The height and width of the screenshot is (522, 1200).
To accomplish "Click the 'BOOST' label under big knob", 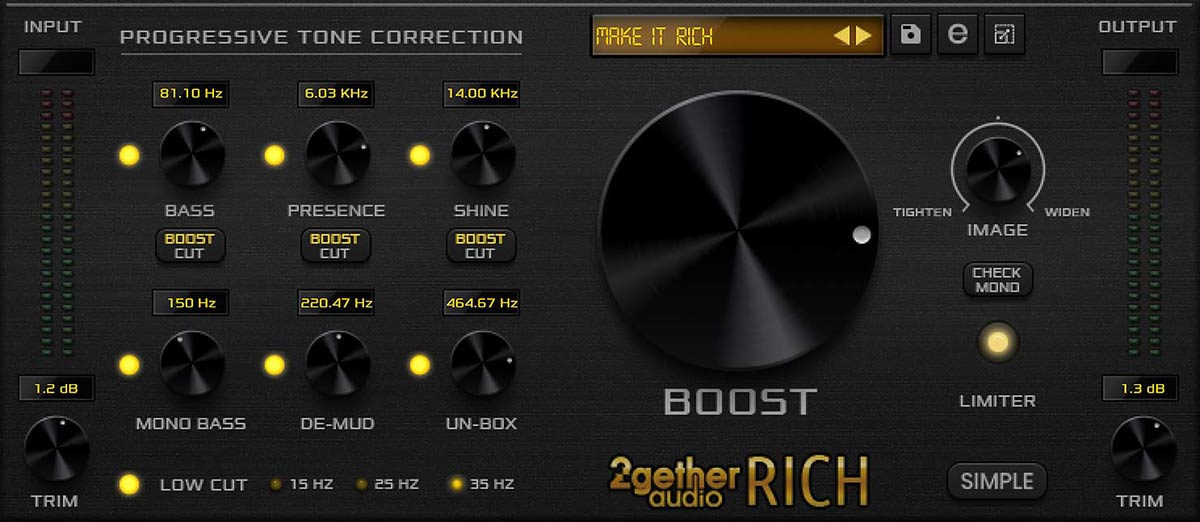I will point(740,402).
